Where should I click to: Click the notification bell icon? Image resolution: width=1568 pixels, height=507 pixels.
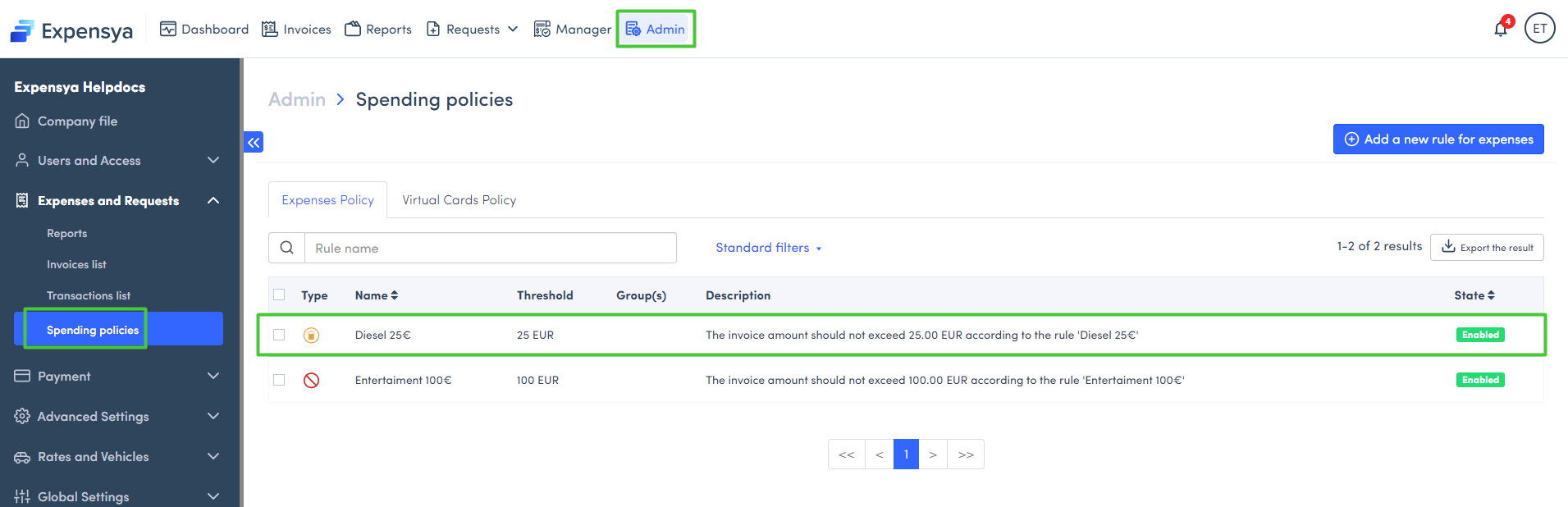pyautogui.click(x=1500, y=30)
